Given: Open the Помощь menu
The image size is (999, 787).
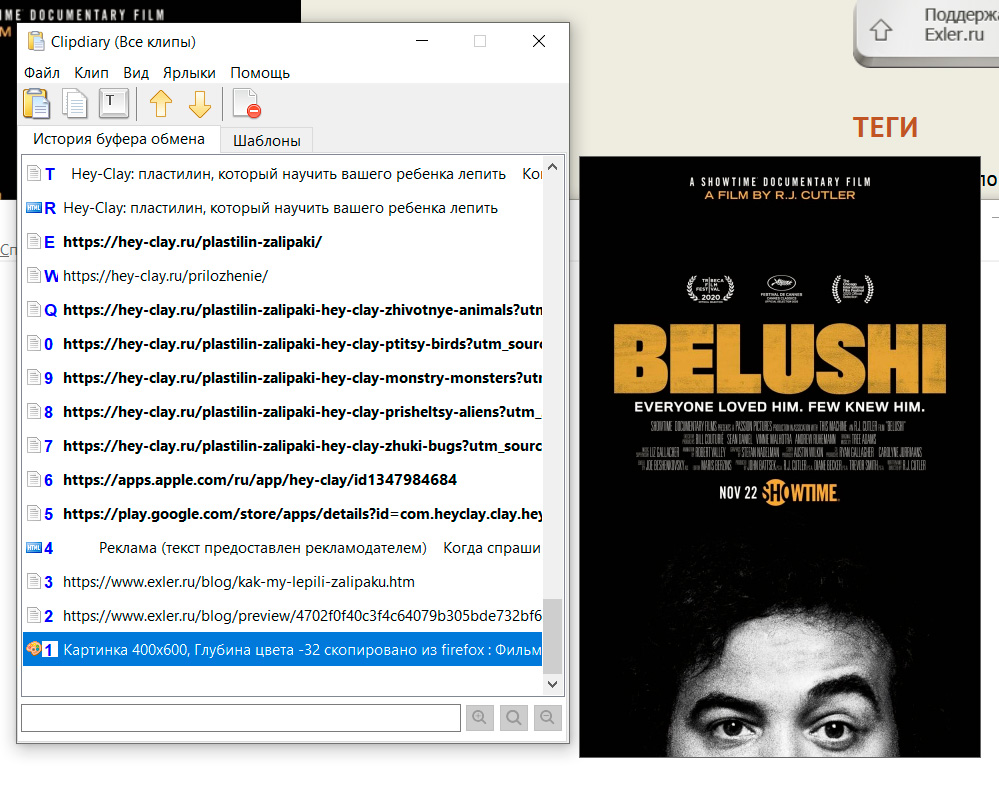Looking at the screenshot, I should coord(260,73).
